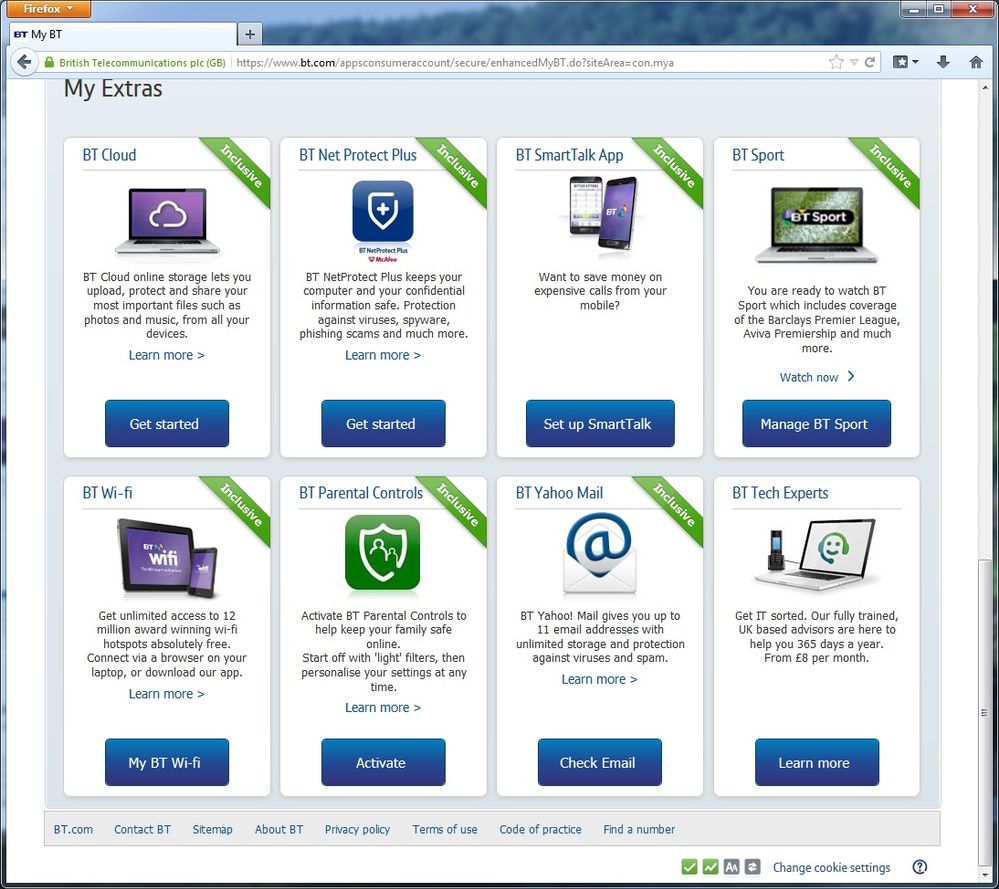Screen dimensions: 999x889
Task: Open the Sitemap footer link
Action: click(212, 829)
